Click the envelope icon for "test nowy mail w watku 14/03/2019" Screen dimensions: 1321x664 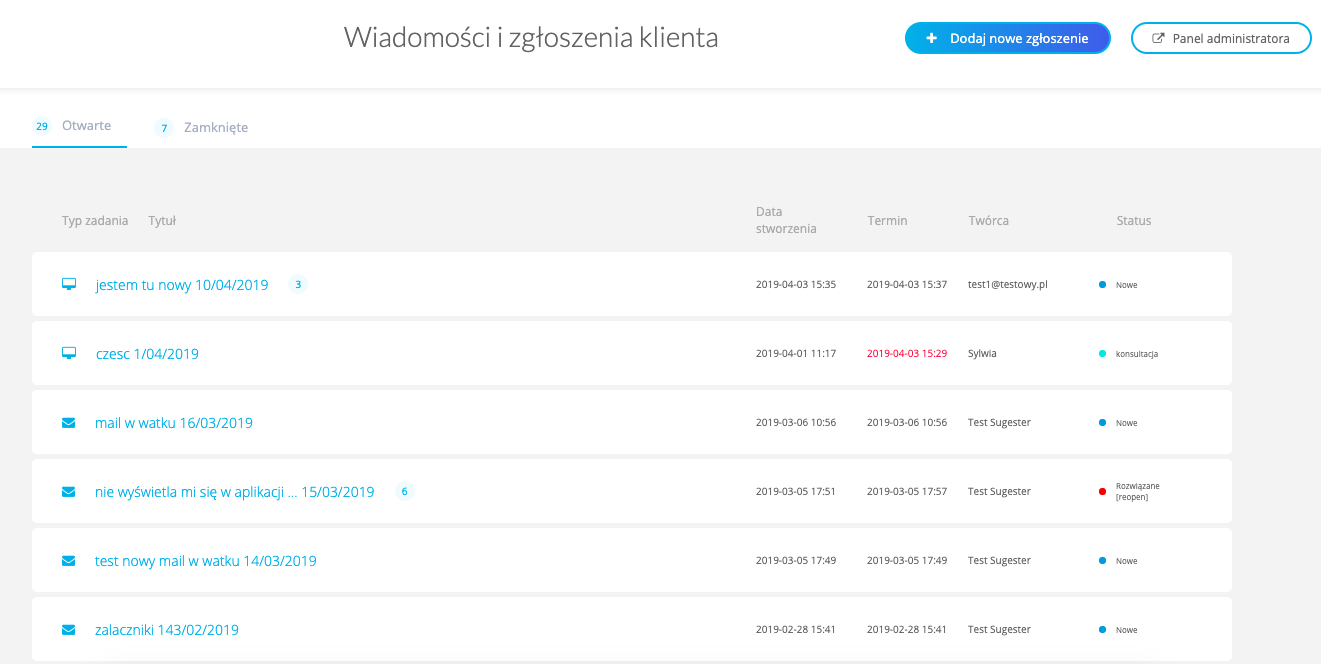(x=68, y=560)
